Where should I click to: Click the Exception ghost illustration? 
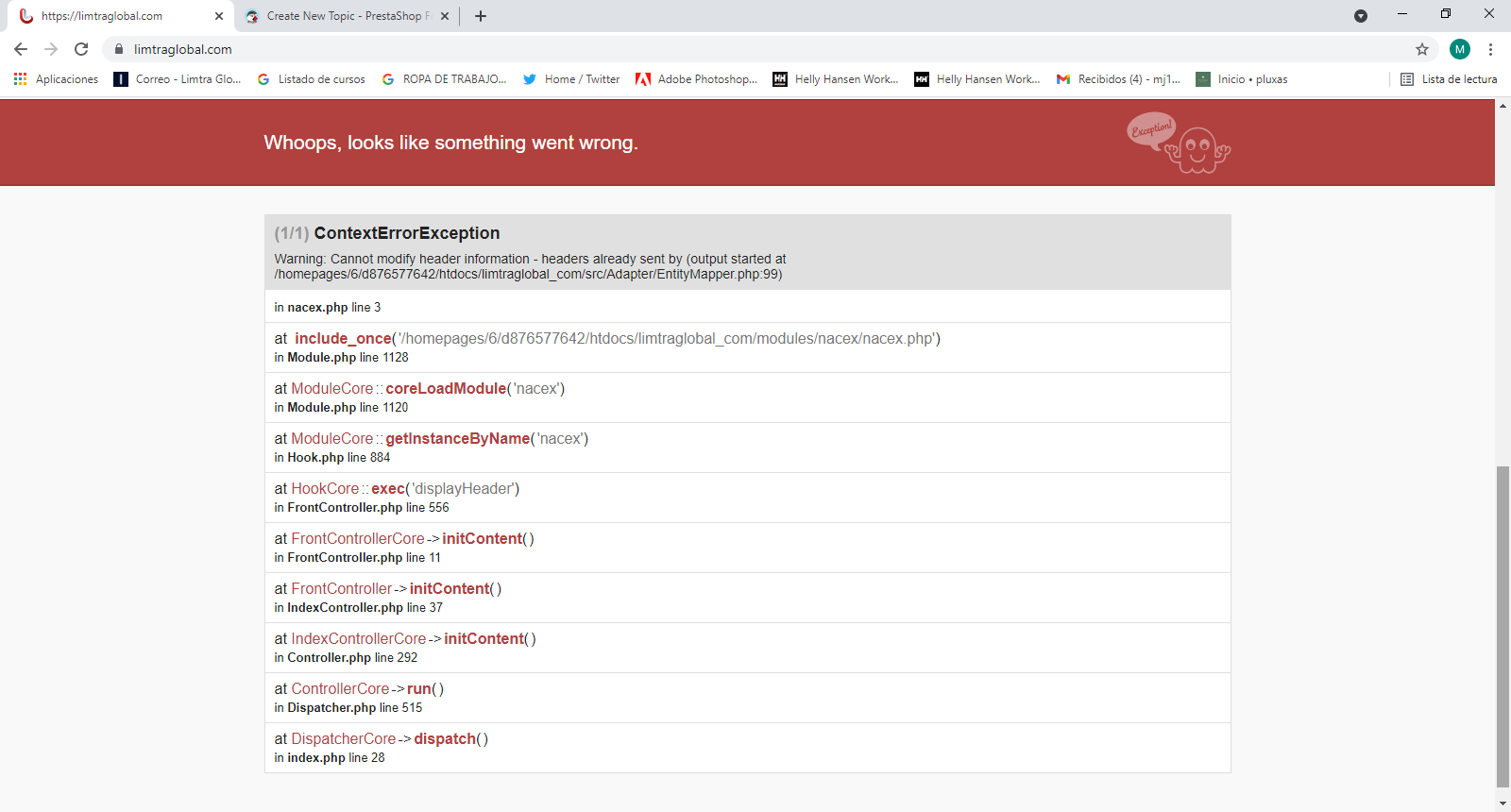[x=1179, y=143]
